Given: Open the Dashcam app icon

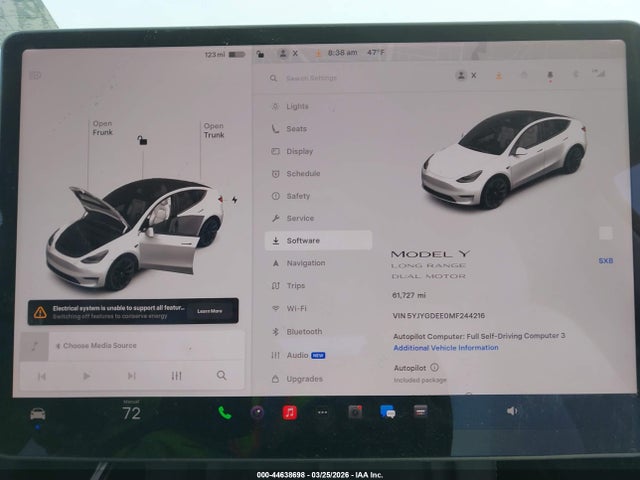Looking at the screenshot, I should coord(355,412).
